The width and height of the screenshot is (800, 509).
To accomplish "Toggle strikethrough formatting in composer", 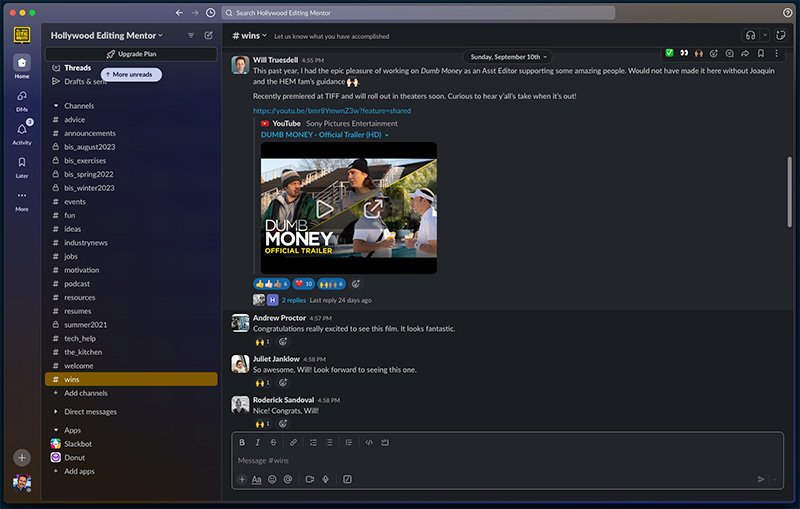I will (273, 443).
